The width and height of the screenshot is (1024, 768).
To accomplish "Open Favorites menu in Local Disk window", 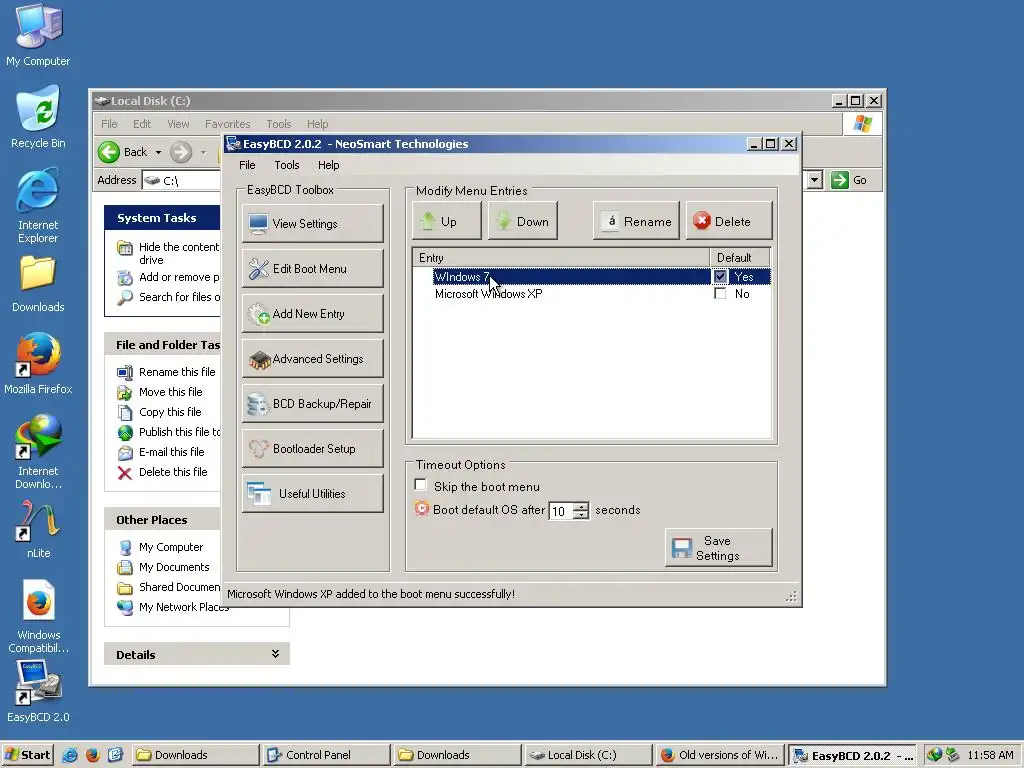I will (x=227, y=124).
